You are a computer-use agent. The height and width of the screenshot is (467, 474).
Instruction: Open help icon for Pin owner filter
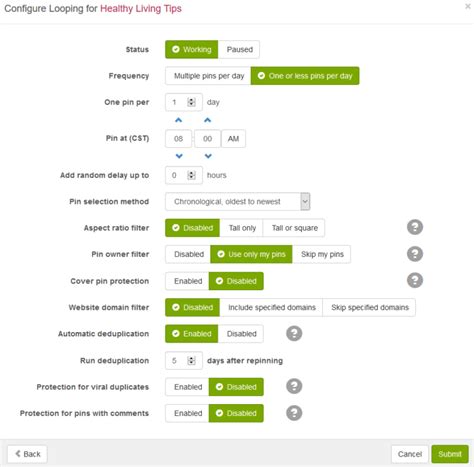click(415, 254)
